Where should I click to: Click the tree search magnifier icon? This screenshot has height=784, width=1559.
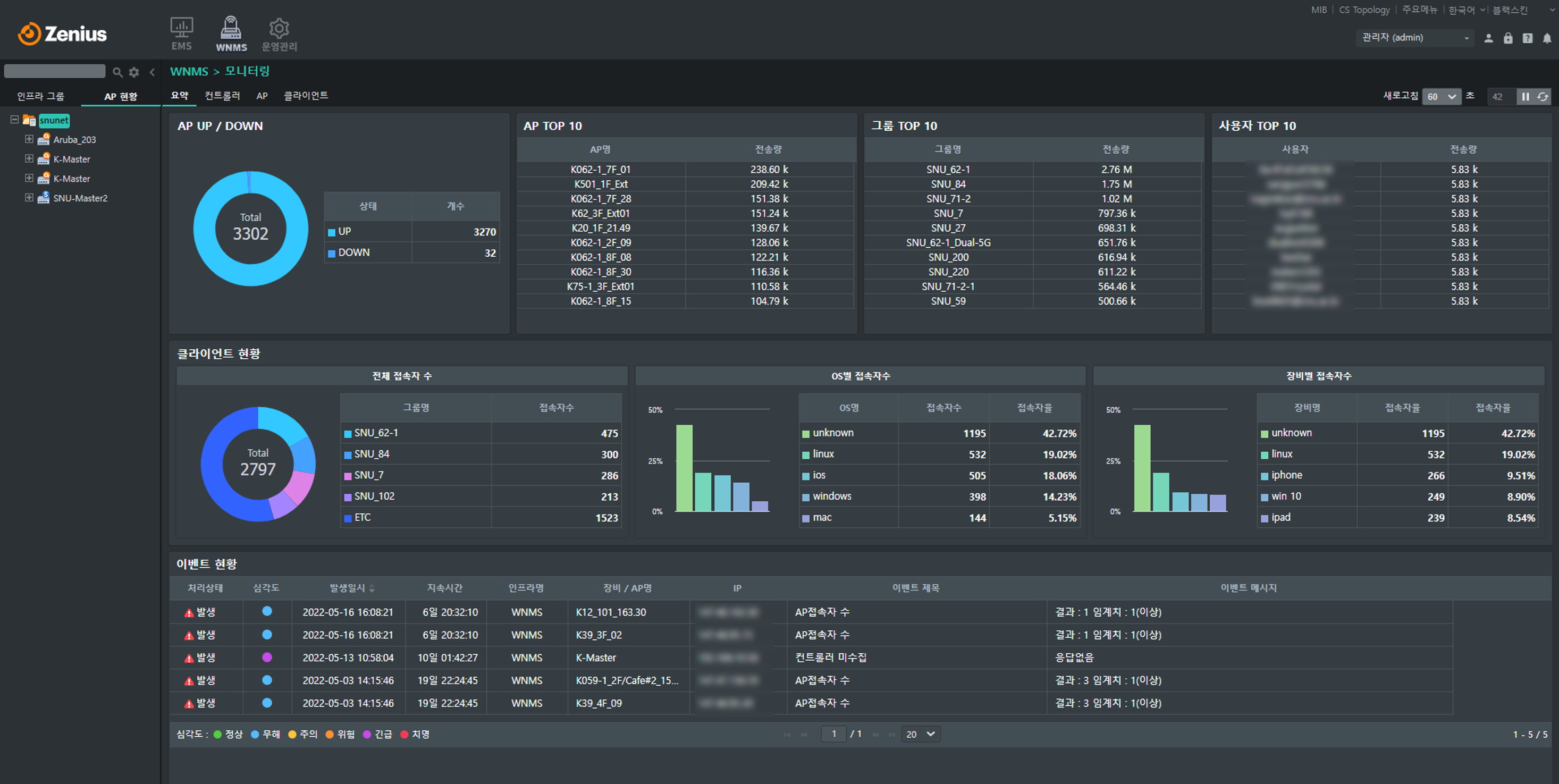click(x=117, y=72)
